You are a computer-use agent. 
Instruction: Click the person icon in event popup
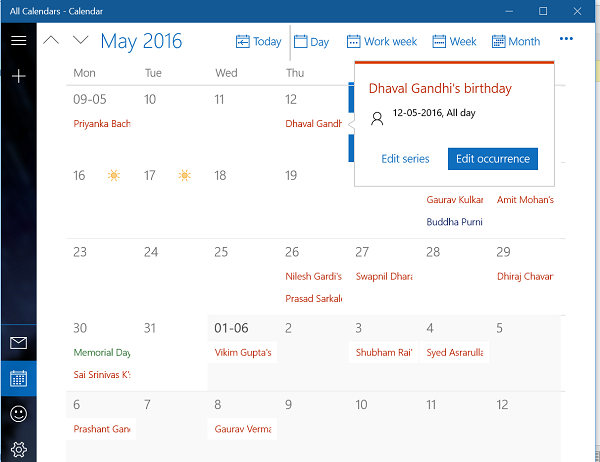pos(377,118)
